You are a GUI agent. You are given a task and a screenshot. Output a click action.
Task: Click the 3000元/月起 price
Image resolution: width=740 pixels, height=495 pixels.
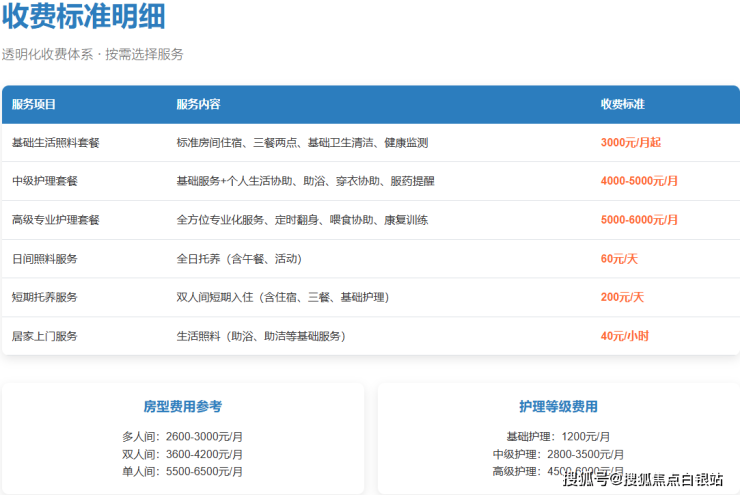(630, 143)
